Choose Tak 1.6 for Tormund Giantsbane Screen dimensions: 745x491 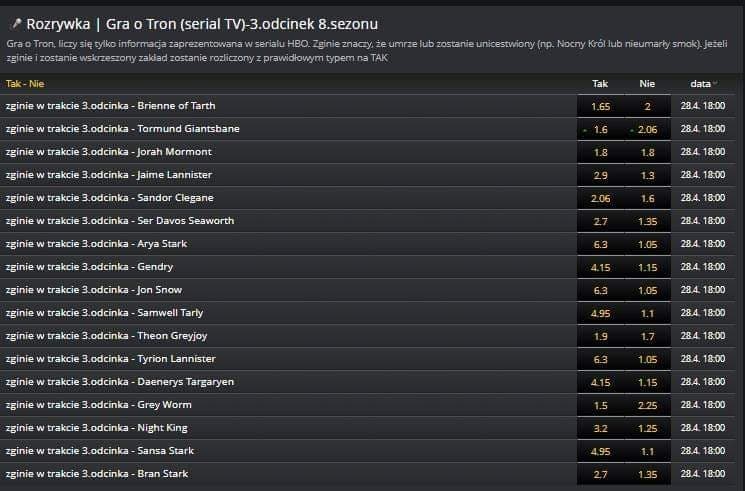600,129
